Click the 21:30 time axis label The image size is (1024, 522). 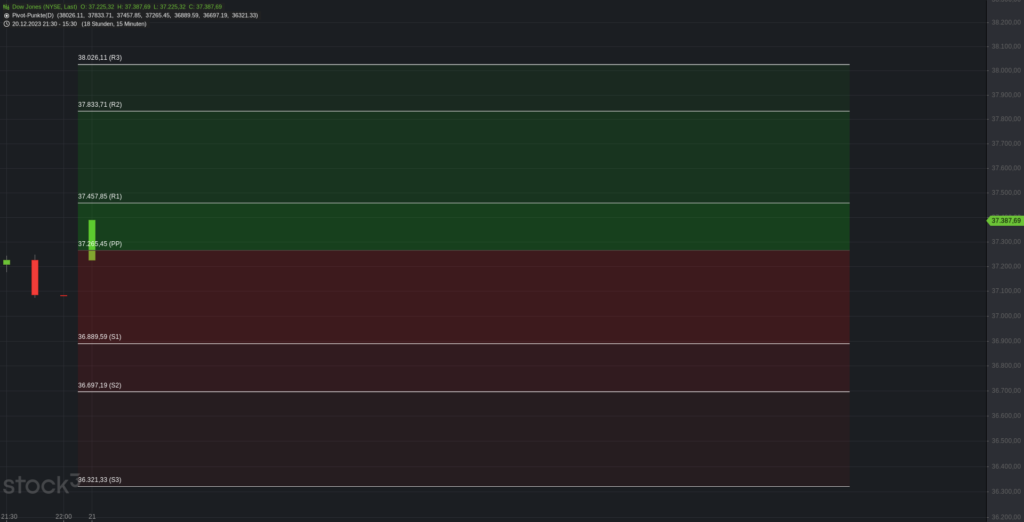[x=8, y=516]
